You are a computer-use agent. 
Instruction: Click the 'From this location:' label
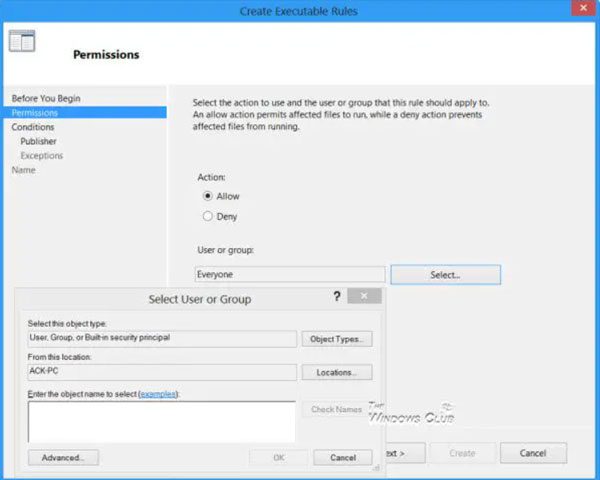59,357
